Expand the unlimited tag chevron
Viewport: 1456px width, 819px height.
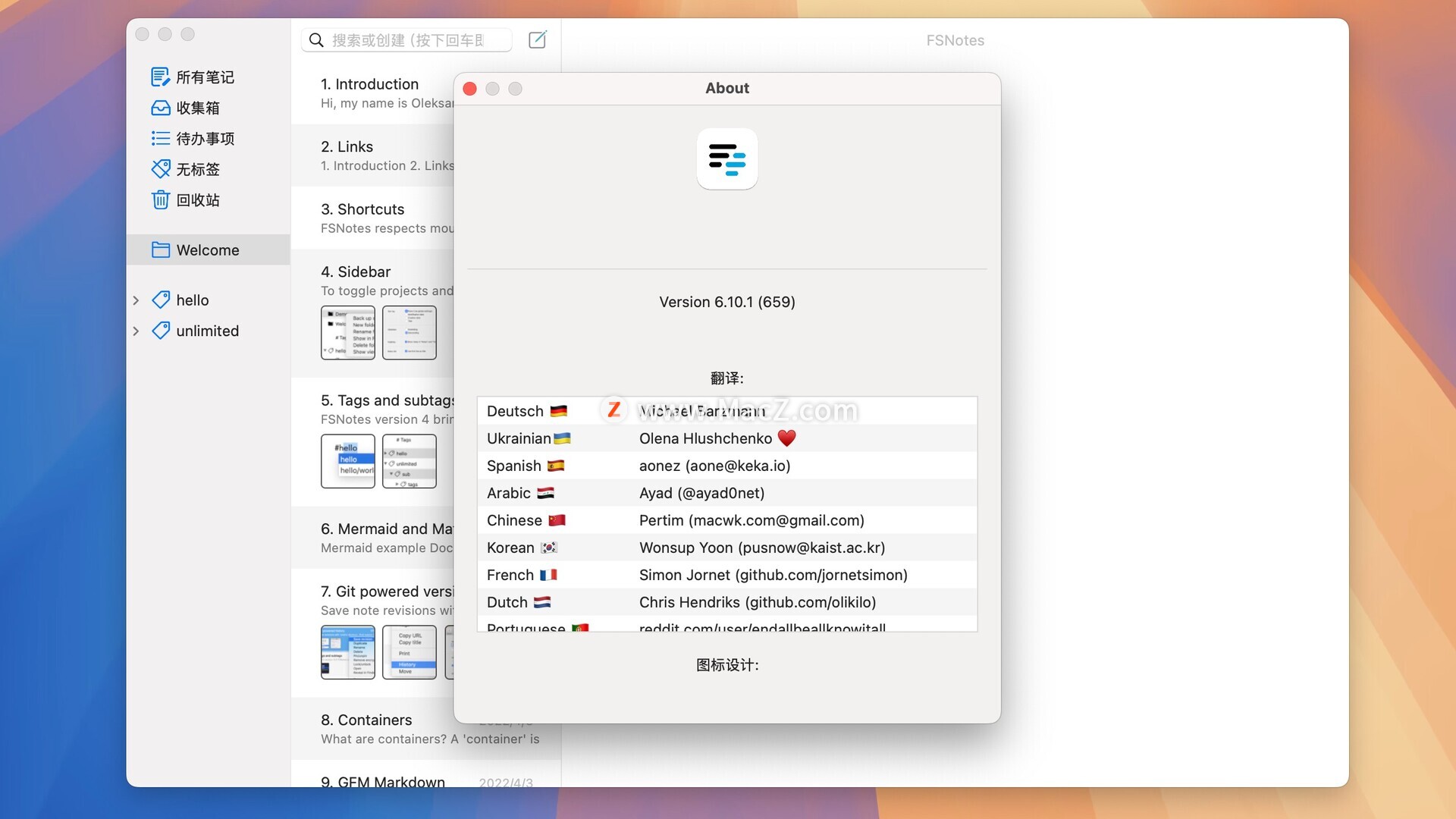(136, 331)
